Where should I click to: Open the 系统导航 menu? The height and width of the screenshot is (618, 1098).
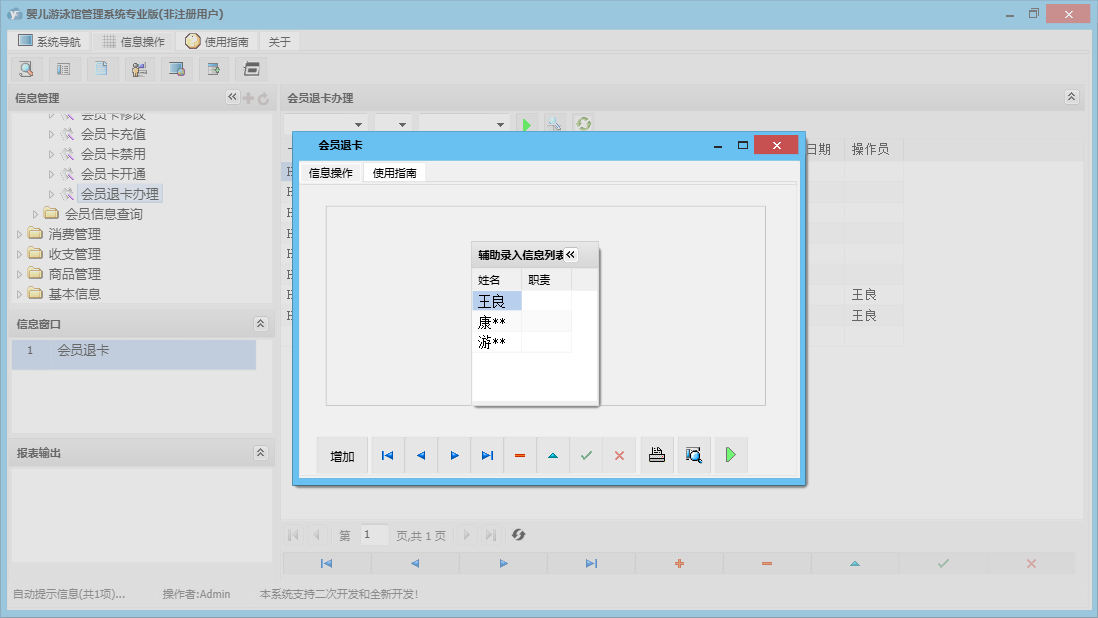coord(50,42)
